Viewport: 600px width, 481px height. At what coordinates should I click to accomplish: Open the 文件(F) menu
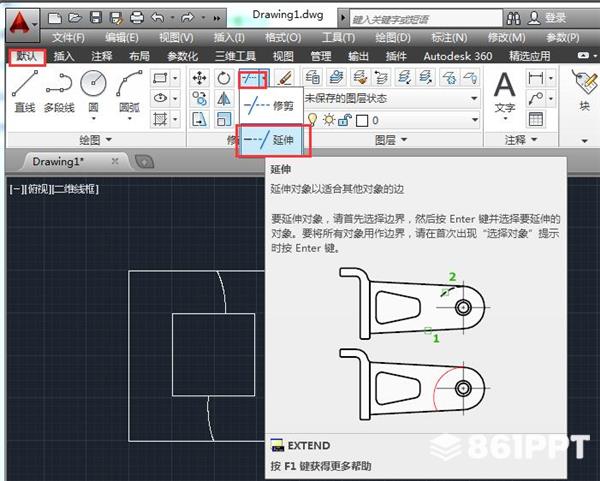(x=68, y=38)
